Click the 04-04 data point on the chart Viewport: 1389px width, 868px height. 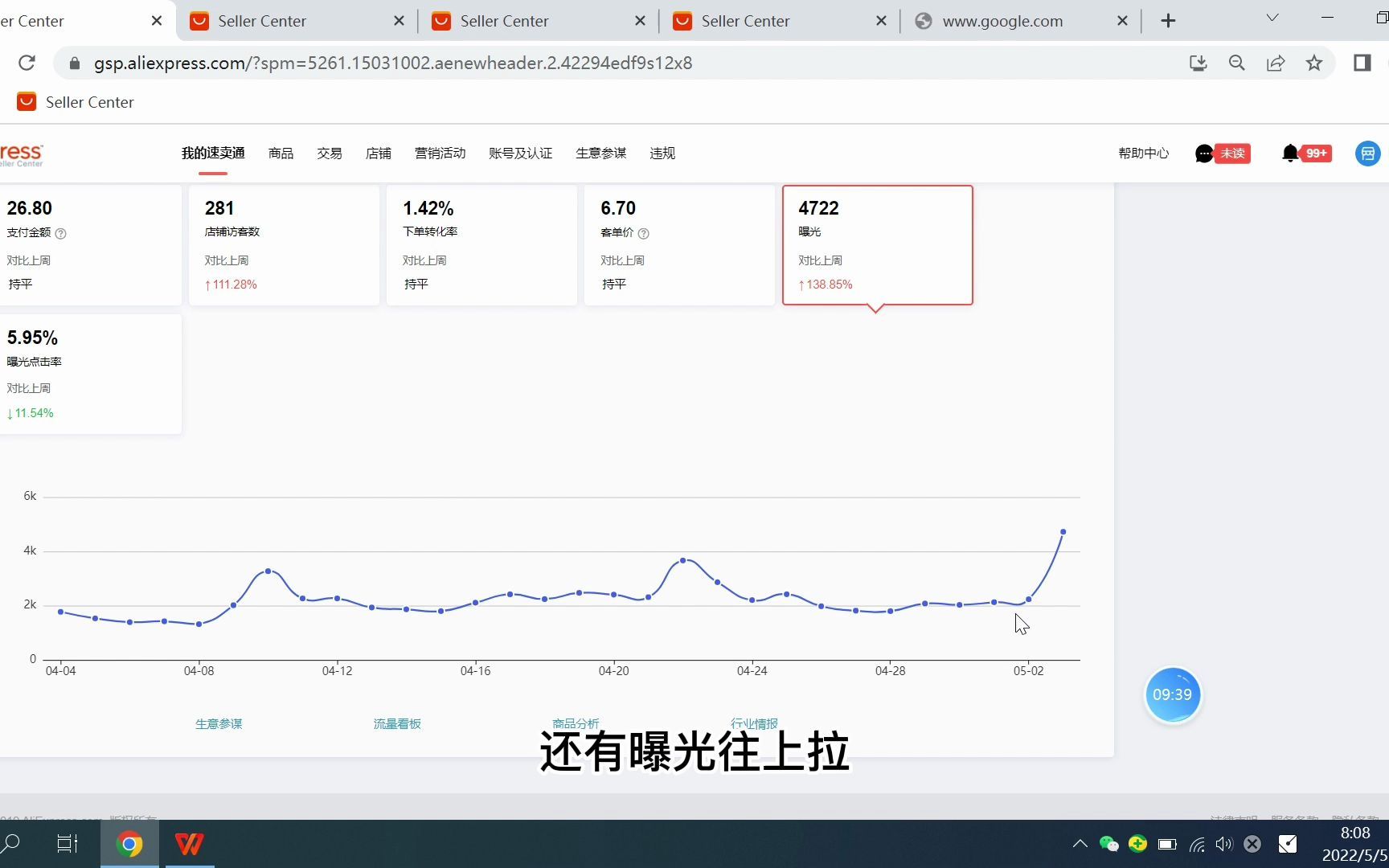[61, 612]
